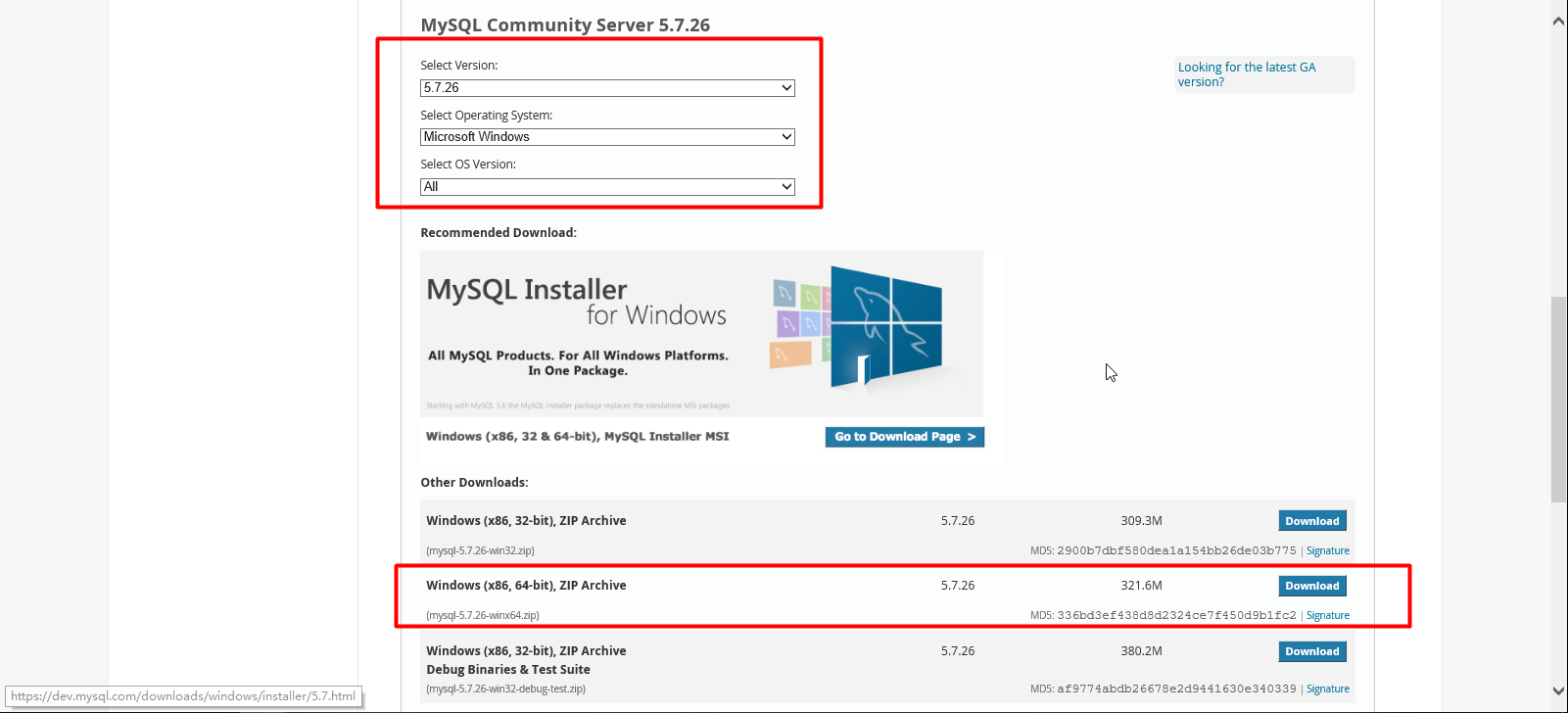1568x713 pixels.
Task: Click the 321.6M file size value
Action: point(1142,586)
